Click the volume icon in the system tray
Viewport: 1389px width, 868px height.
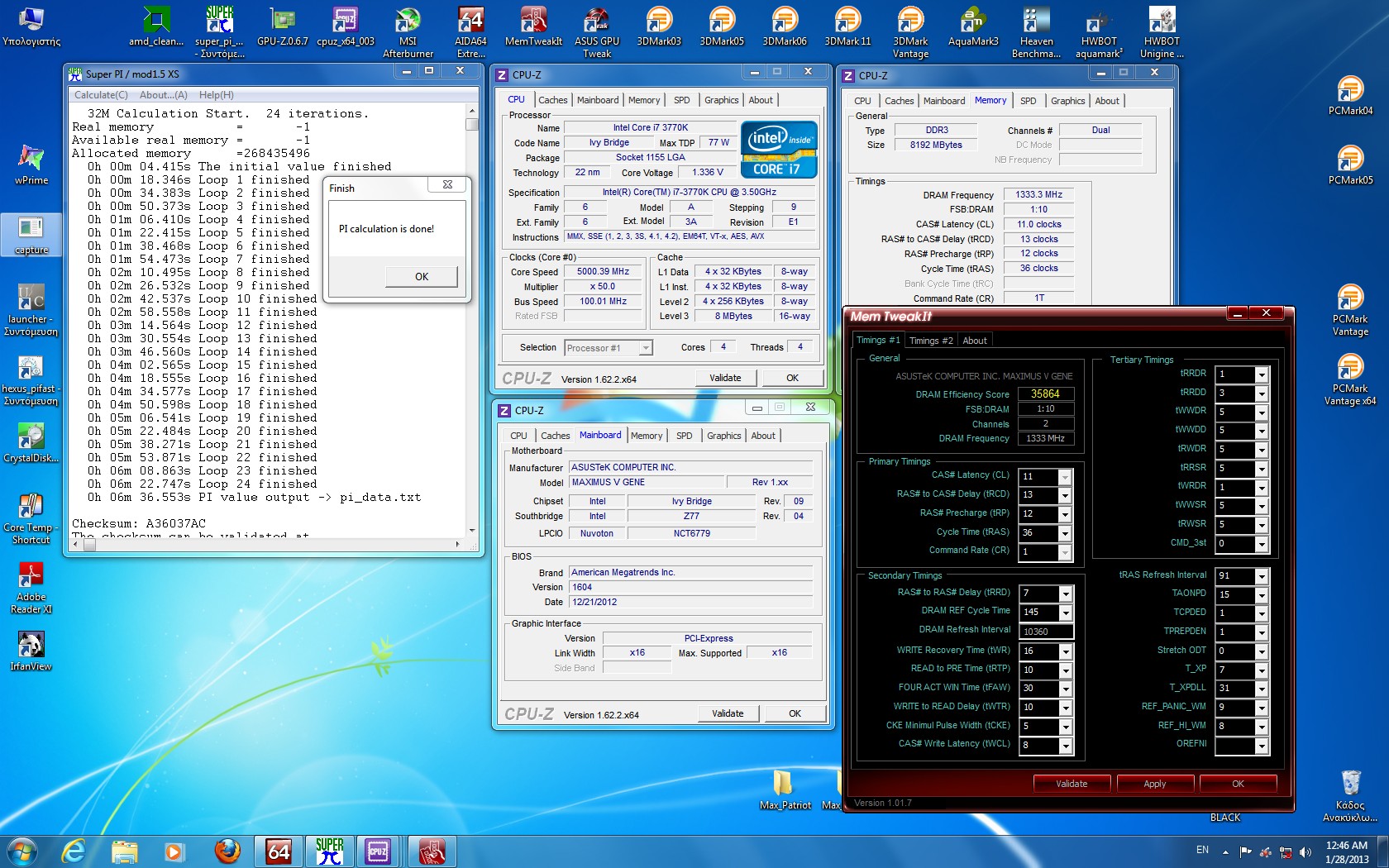tap(1305, 851)
